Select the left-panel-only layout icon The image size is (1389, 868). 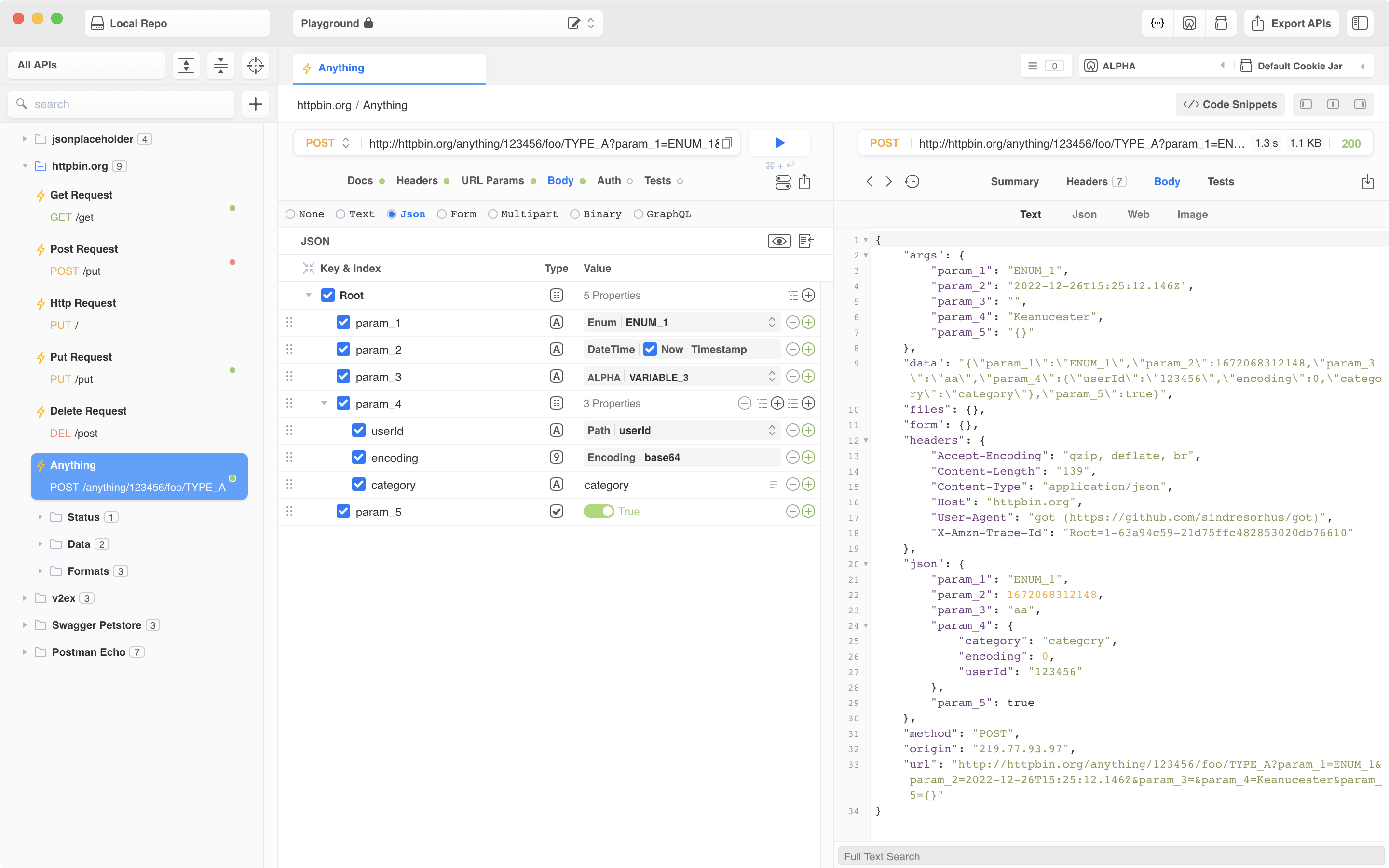point(1306,104)
